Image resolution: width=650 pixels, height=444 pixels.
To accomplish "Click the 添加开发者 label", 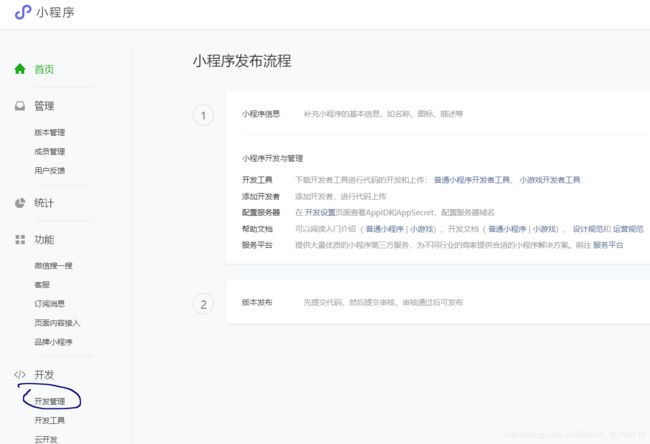I will click(x=261, y=197).
